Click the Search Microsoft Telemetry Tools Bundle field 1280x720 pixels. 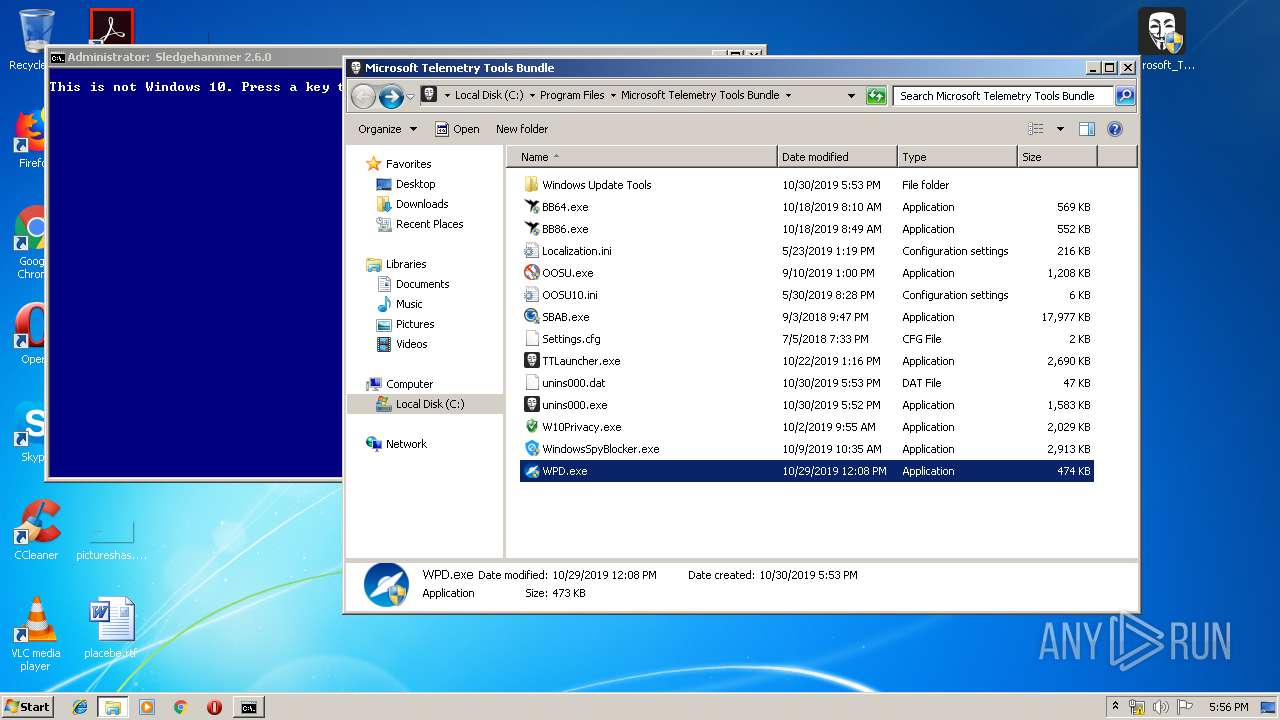pos(1003,96)
